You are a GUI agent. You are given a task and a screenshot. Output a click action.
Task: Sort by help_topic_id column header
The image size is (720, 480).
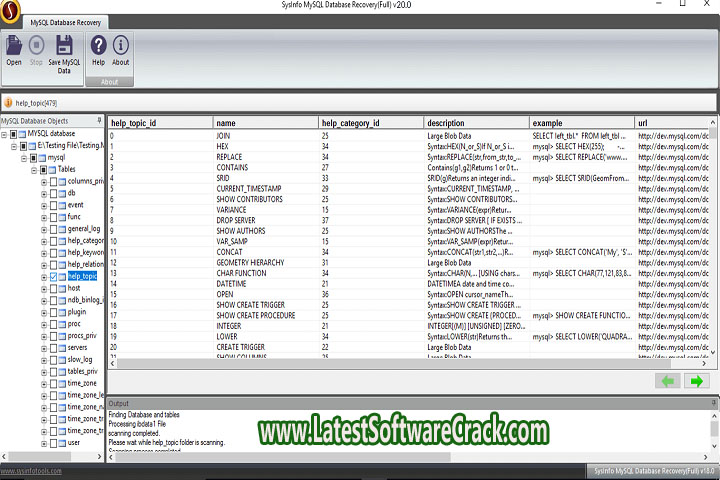pyautogui.click(x=160, y=123)
